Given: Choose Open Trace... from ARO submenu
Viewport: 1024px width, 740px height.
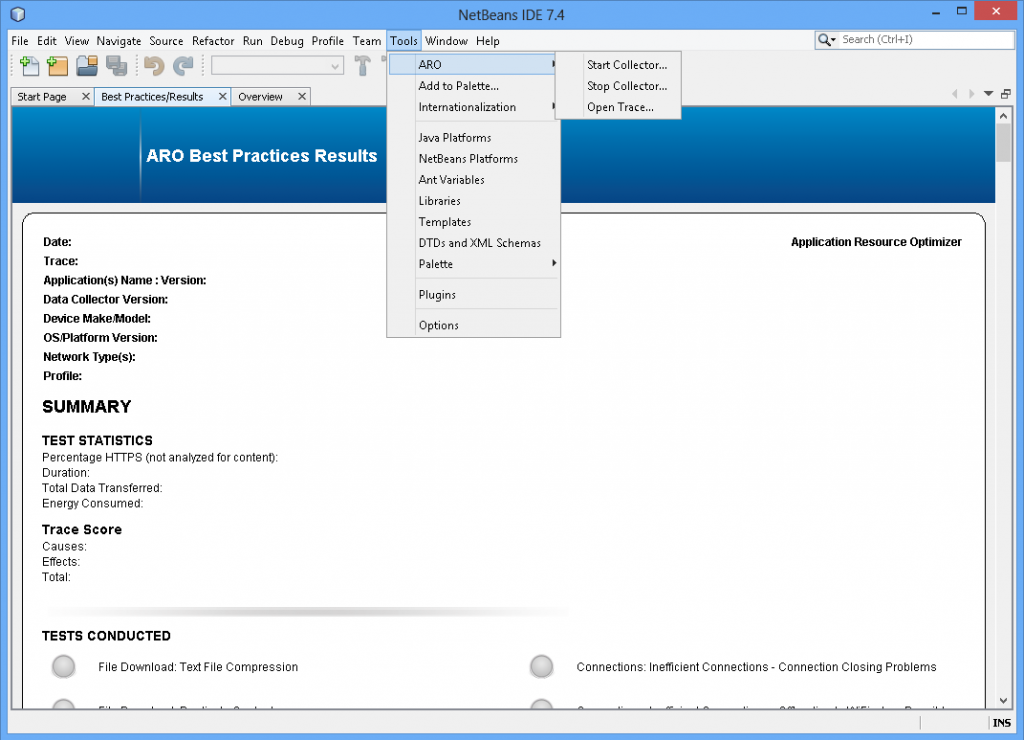Looking at the screenshot, I should click(x=618, y=107).
